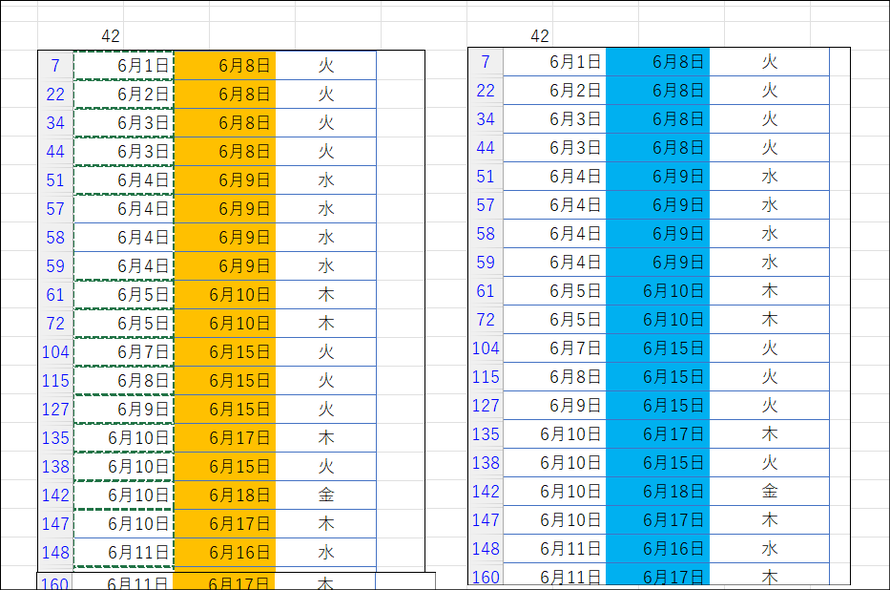Select 6月10日 cell in orange table row 138
The image size is (890, 590).
124,467
